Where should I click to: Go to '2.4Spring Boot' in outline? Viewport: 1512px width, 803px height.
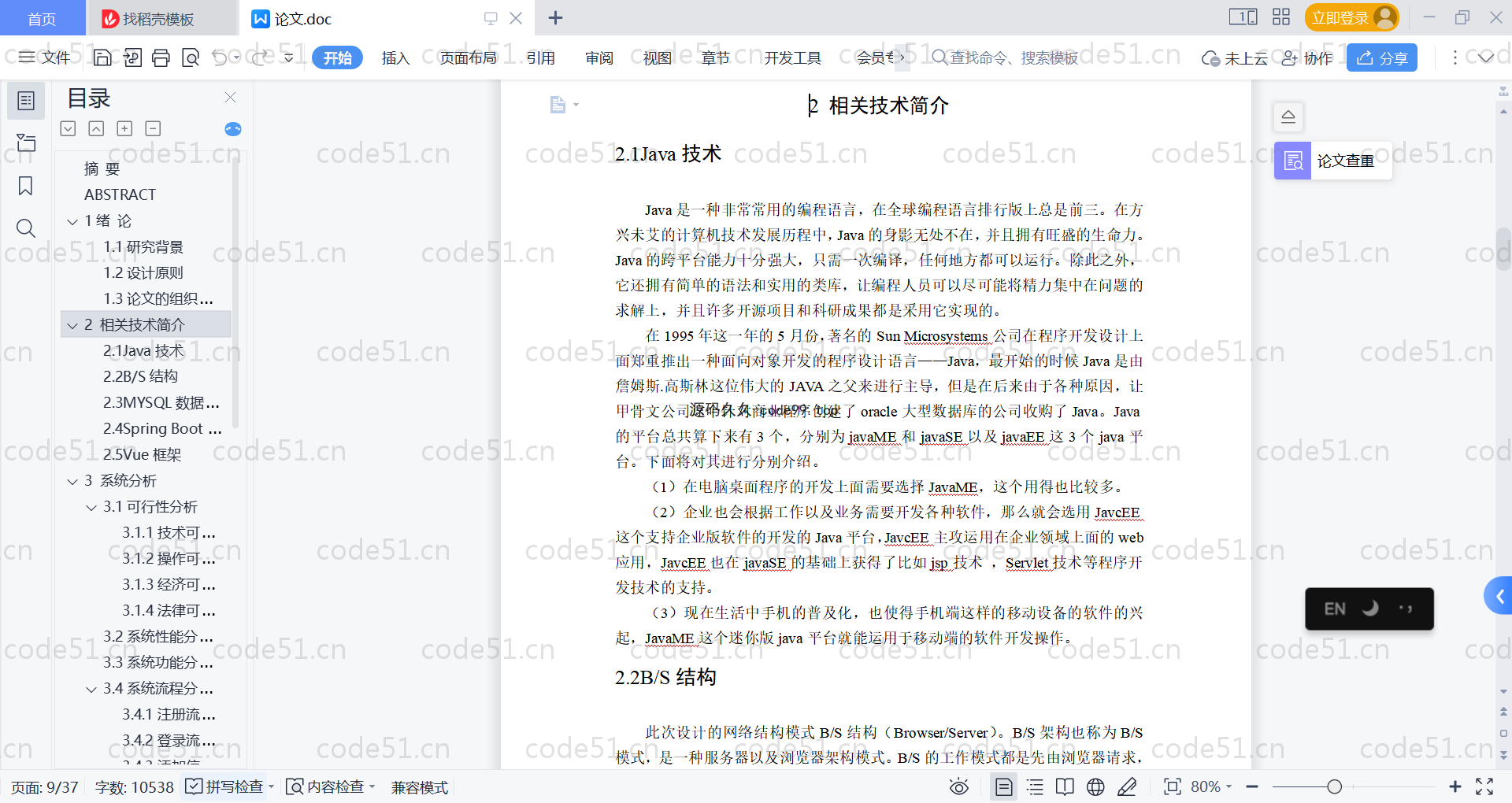pos(162,428)
